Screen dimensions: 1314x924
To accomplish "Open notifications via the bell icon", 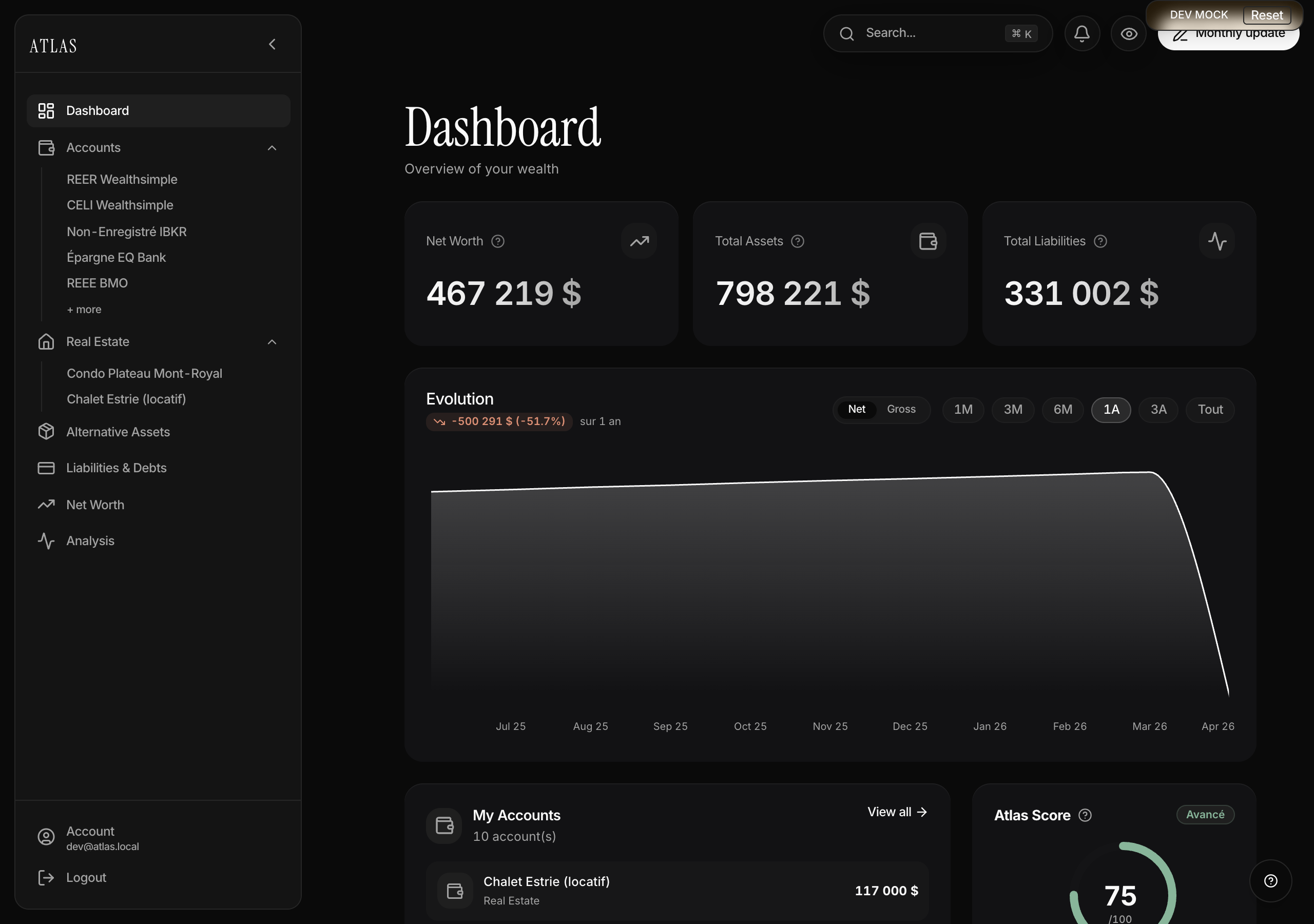I will pos(1081,33).
